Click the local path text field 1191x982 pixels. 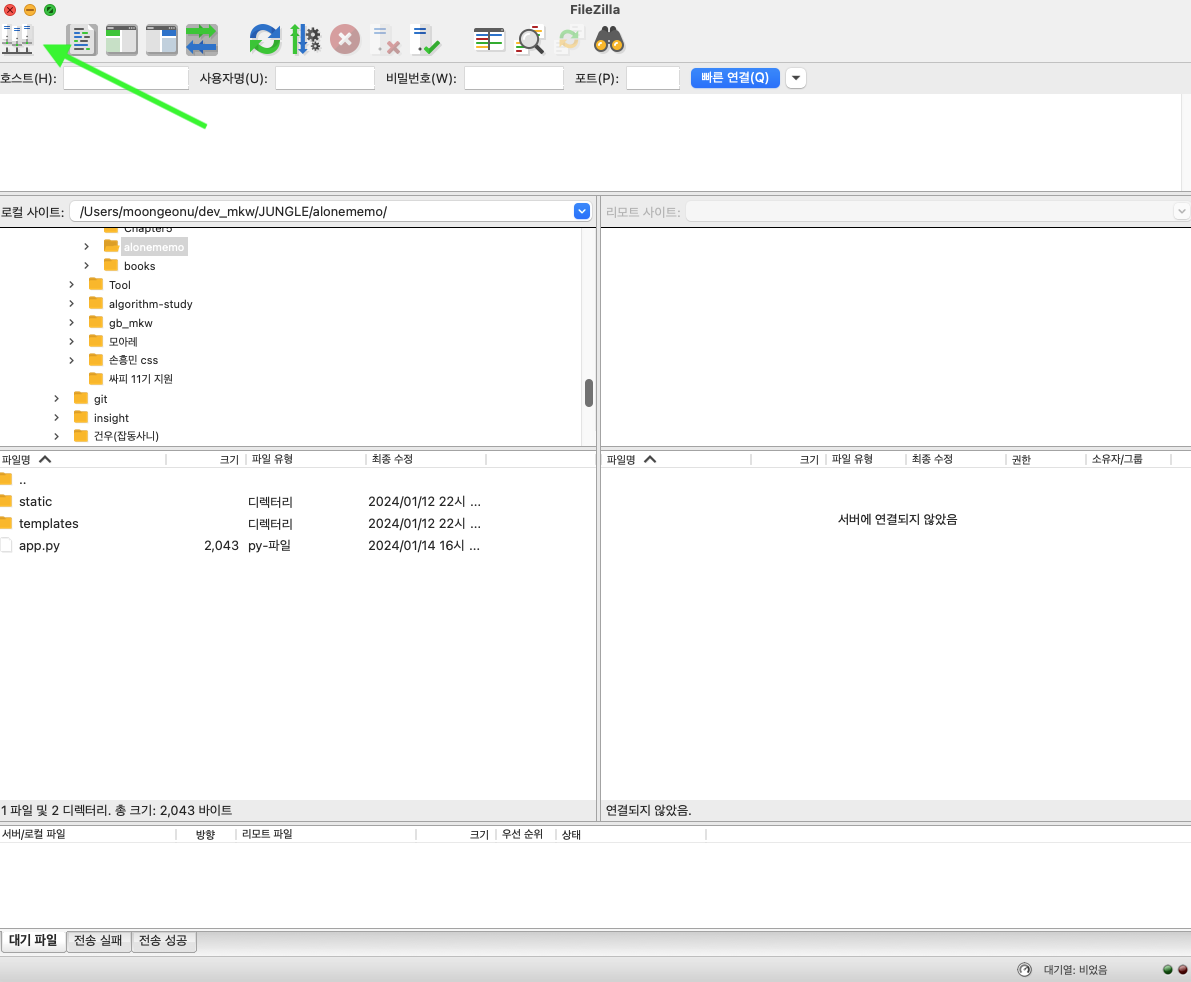[322, 211]
